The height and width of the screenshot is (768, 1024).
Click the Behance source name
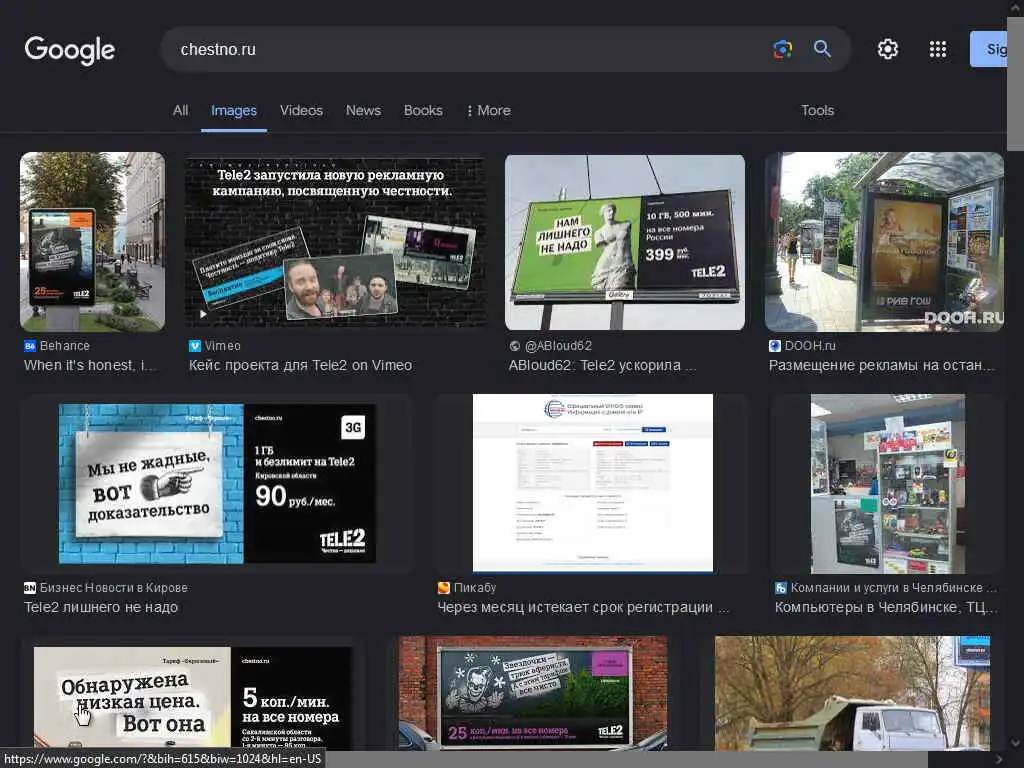pos(65,346)
